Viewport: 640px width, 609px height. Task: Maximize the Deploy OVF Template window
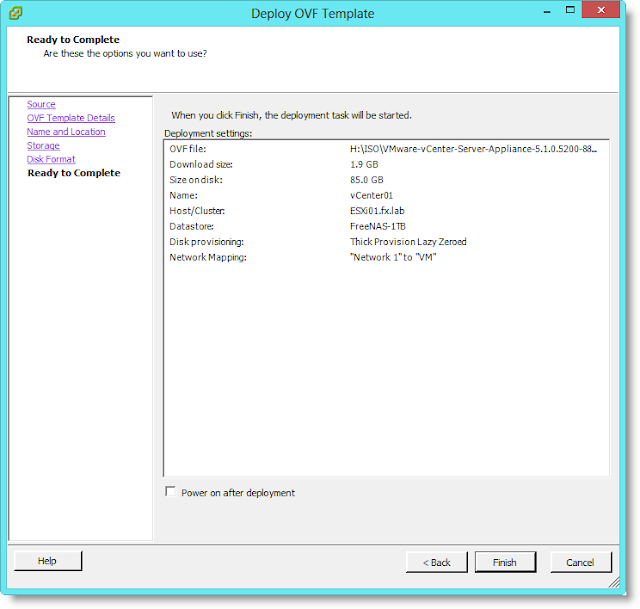pyautogui.click(x=570, y=10)
